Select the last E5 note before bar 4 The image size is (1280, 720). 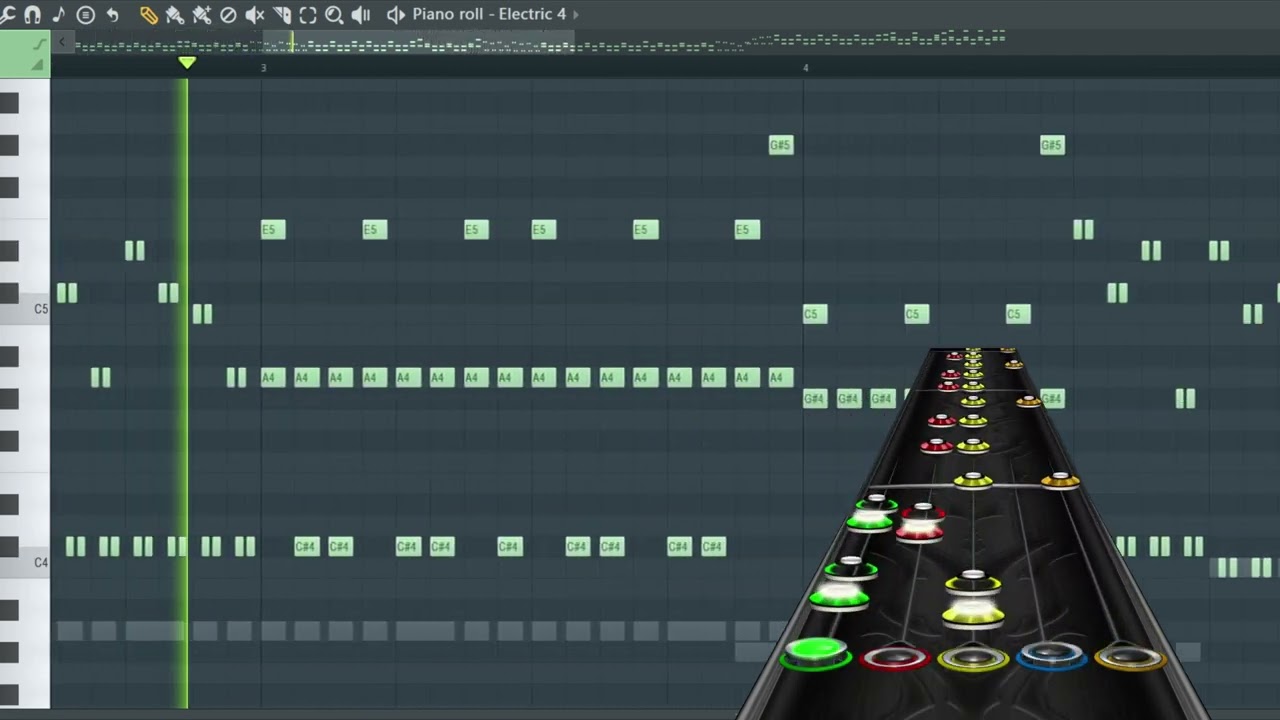click(747, 230)
